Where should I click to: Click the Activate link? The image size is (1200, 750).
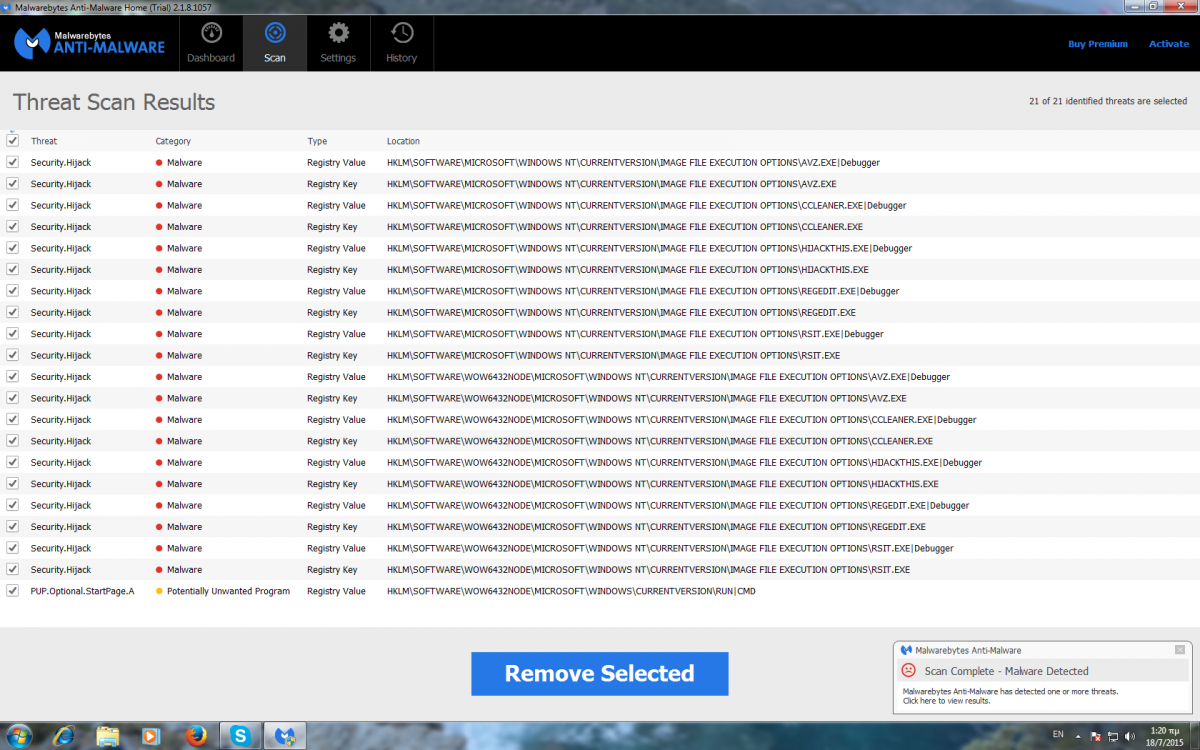[x=1169, y=44]
